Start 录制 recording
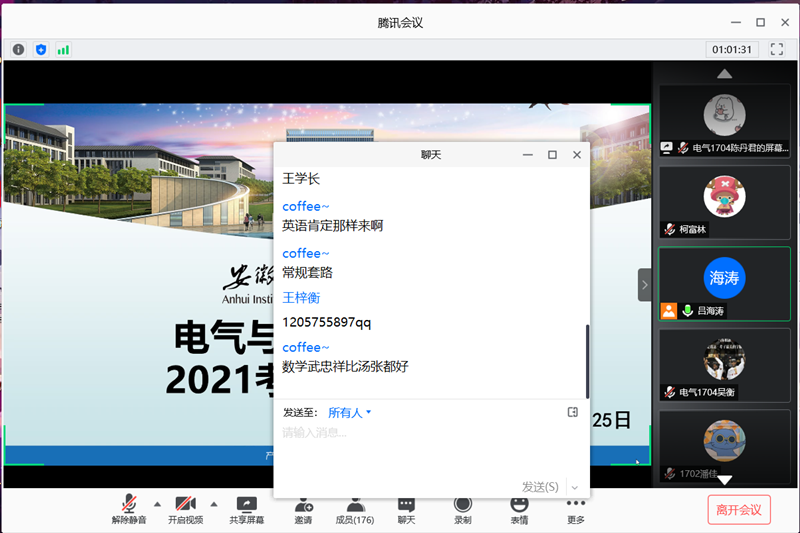This screenshot has height=533, width=800. point(463,510)
